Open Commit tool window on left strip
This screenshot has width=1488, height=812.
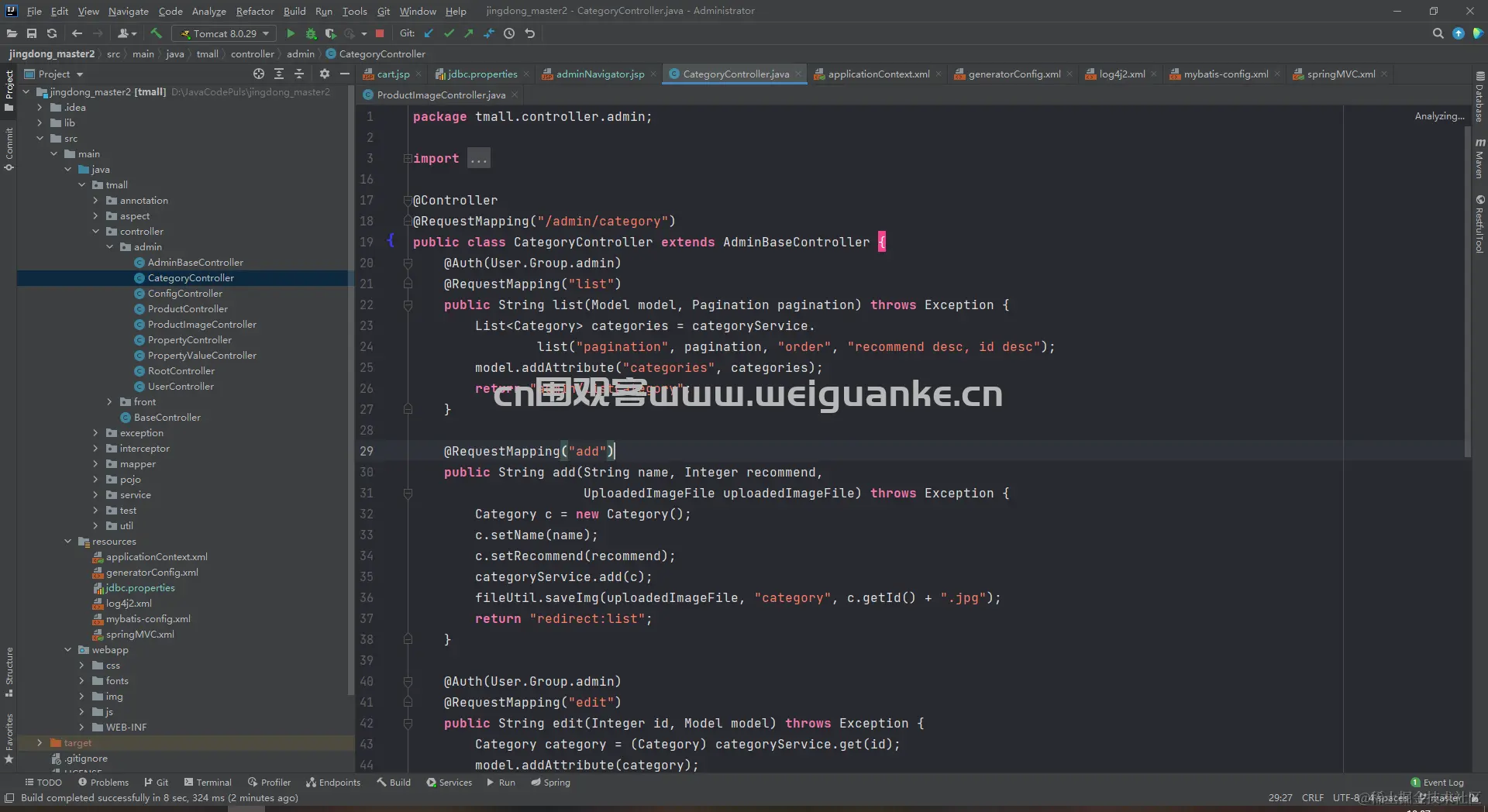9,150
